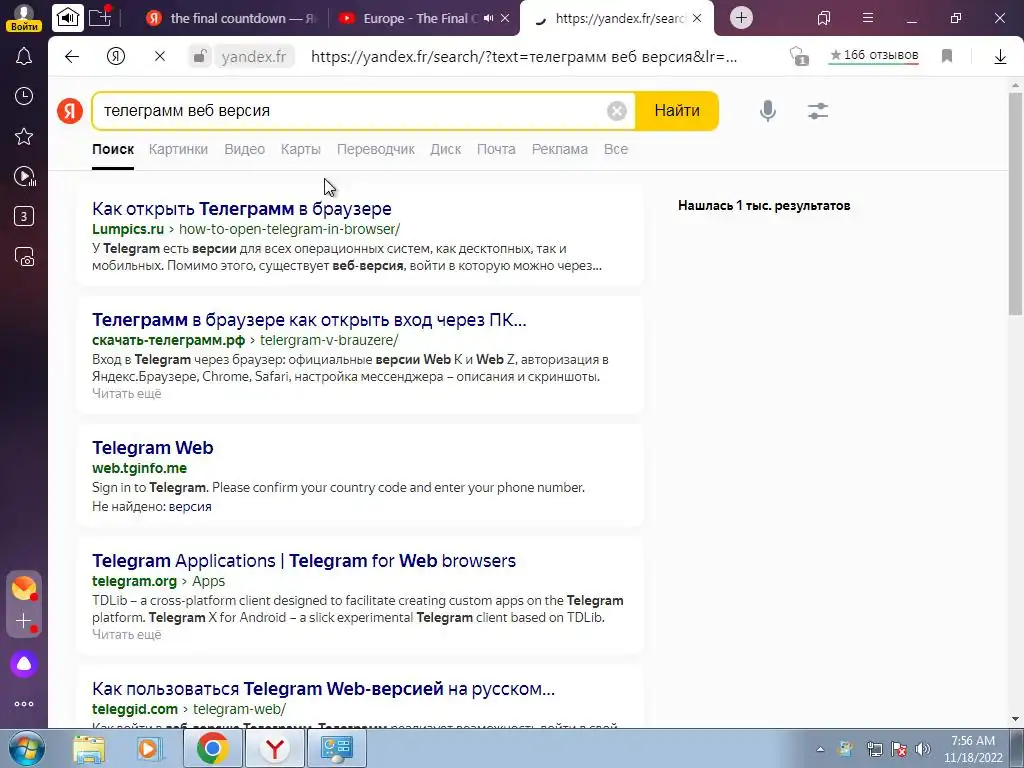Image resolution: width=1024 pixels, height=768 pixels.
Task: Switch to the final countdown Yandex tab
Action: point(232,18)
